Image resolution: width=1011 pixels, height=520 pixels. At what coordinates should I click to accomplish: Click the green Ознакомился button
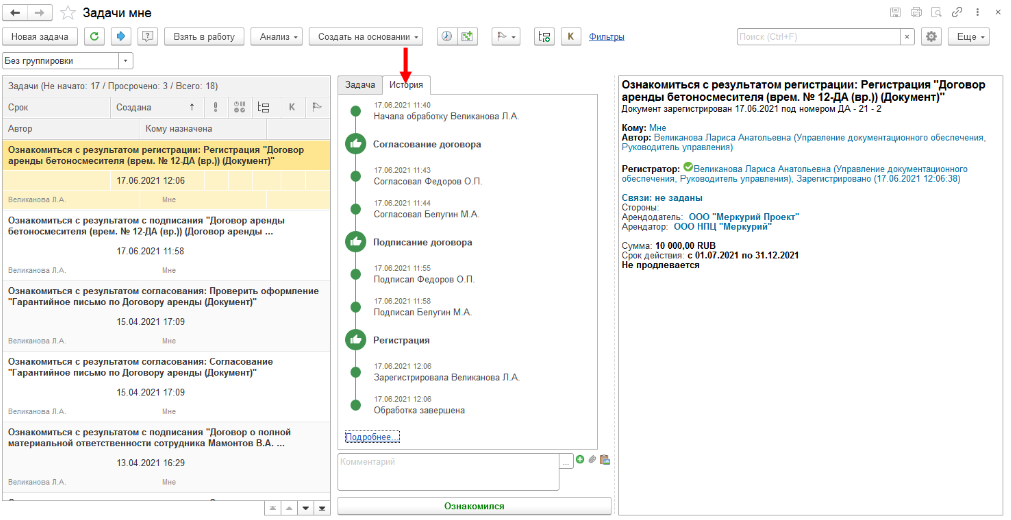pyautogui.click(x=474, y=506)
